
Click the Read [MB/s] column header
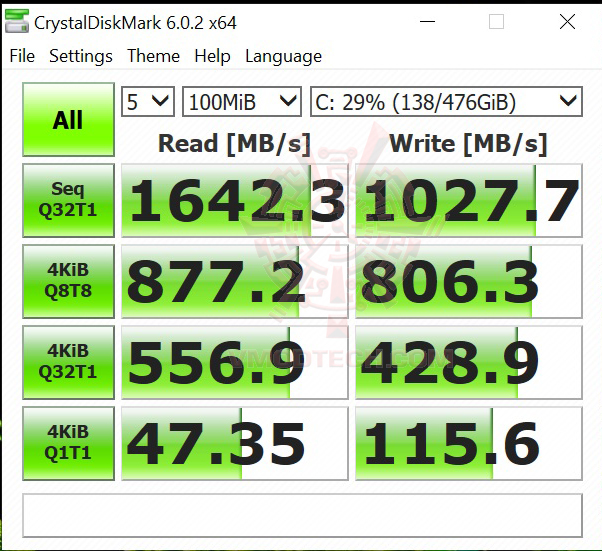[234, 144]
